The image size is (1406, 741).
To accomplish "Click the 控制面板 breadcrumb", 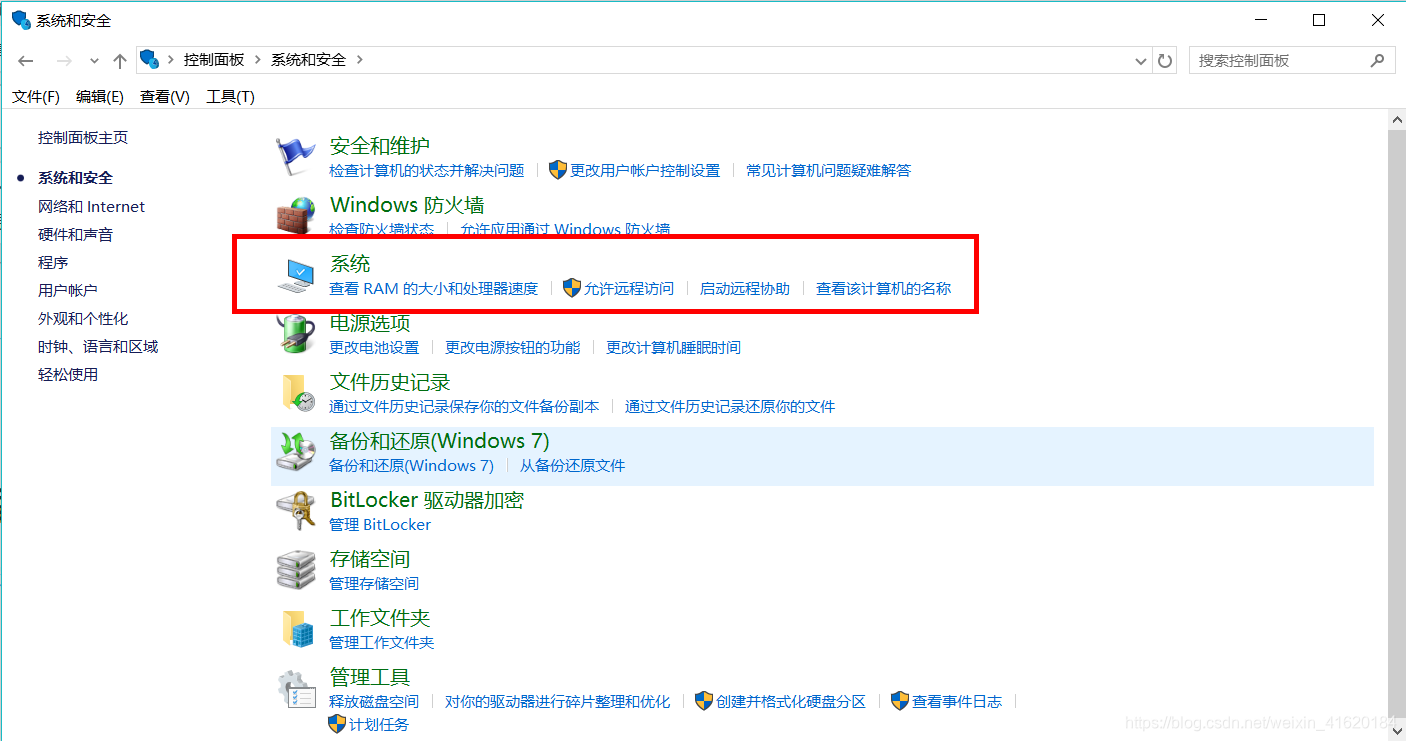I will pyautogui.click(x=214, y=60).
